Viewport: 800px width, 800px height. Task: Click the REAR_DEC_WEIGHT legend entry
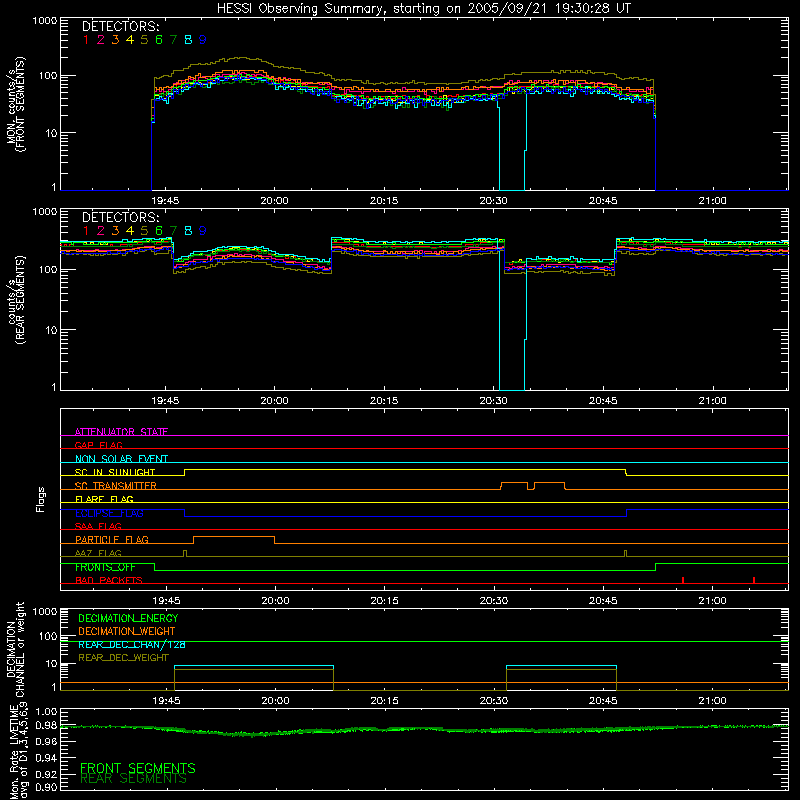pos(123,658)
